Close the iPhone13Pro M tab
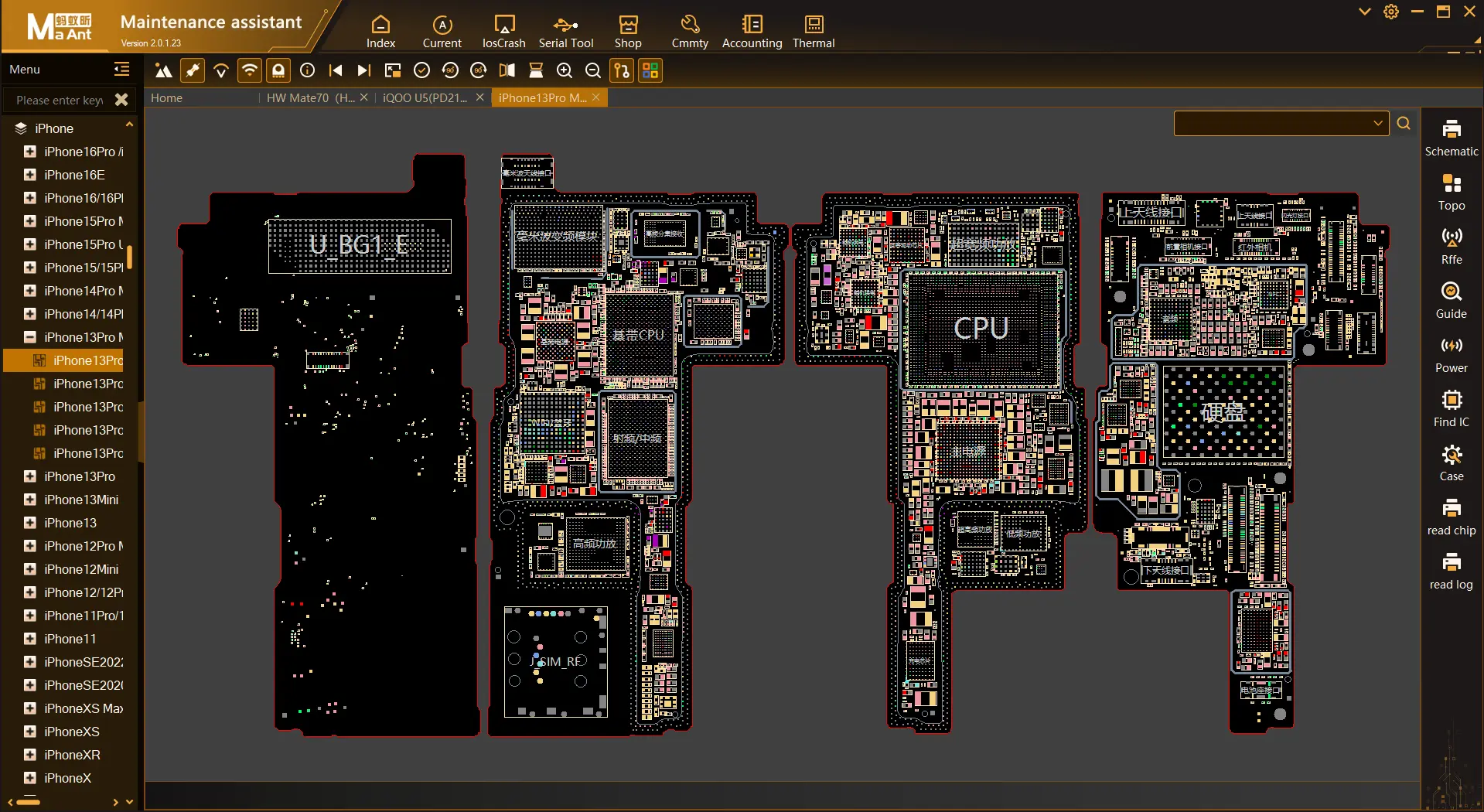This screenshot has height=812, width=1484. point(595,97)
